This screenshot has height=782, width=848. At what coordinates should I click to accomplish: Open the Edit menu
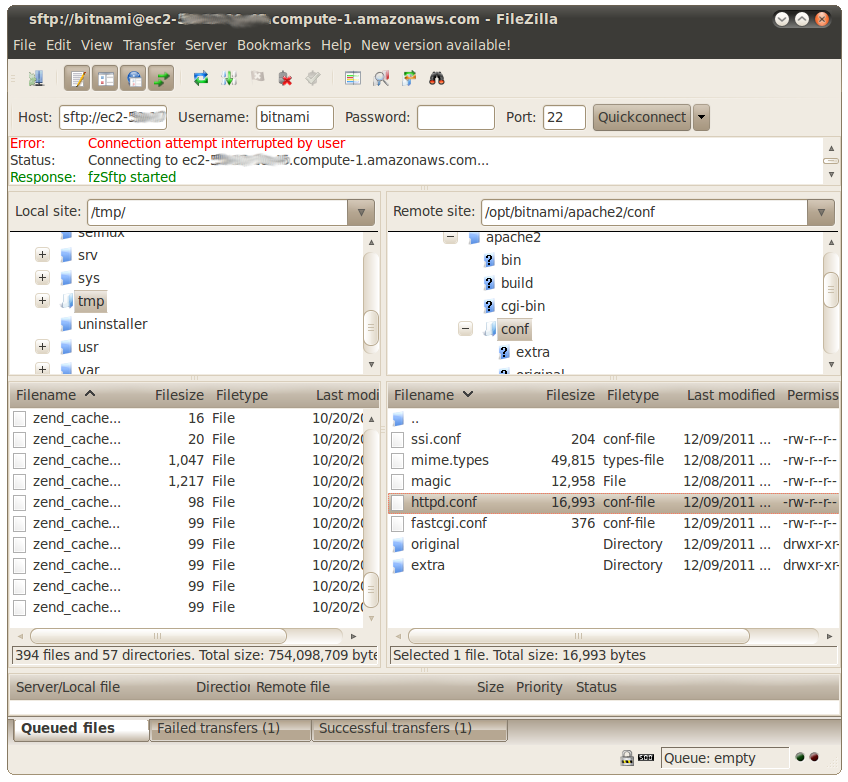(x=58, y=45)
